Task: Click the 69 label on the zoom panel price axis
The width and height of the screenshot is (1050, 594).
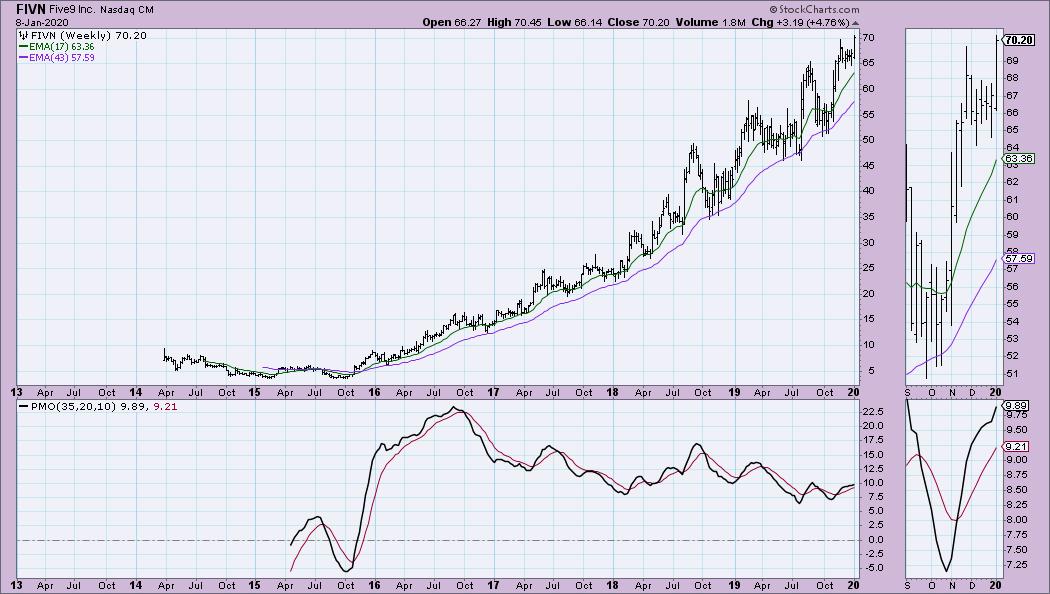Action: click(x=1012, y=61)
